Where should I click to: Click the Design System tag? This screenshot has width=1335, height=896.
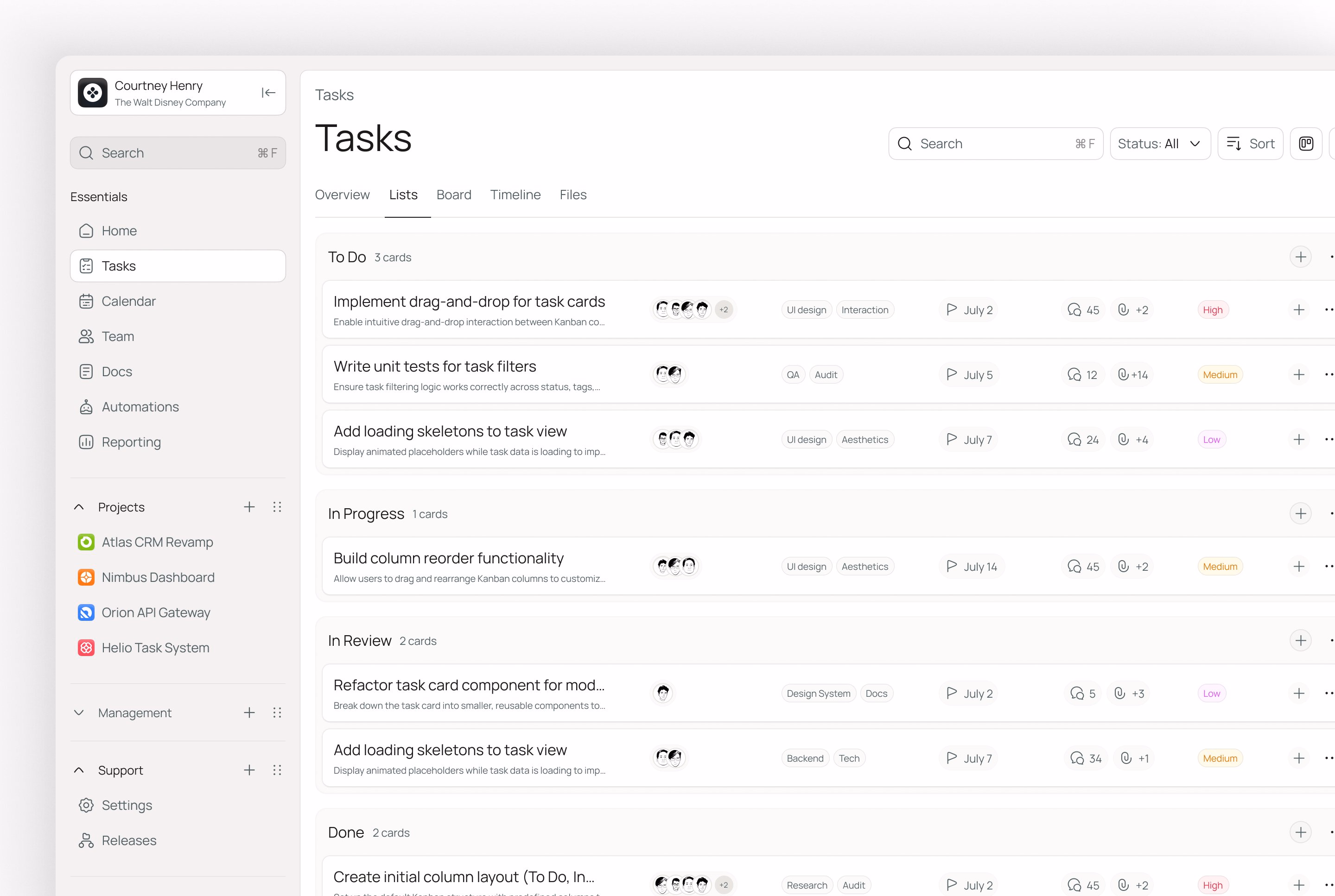818,694
